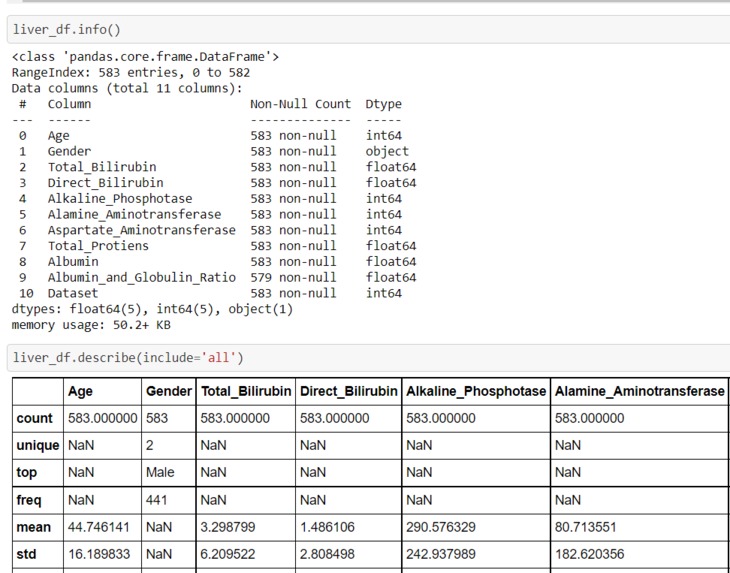Click the liver_df.info() code cell
The image size is (730, 573).
click(x=369, y=30)
